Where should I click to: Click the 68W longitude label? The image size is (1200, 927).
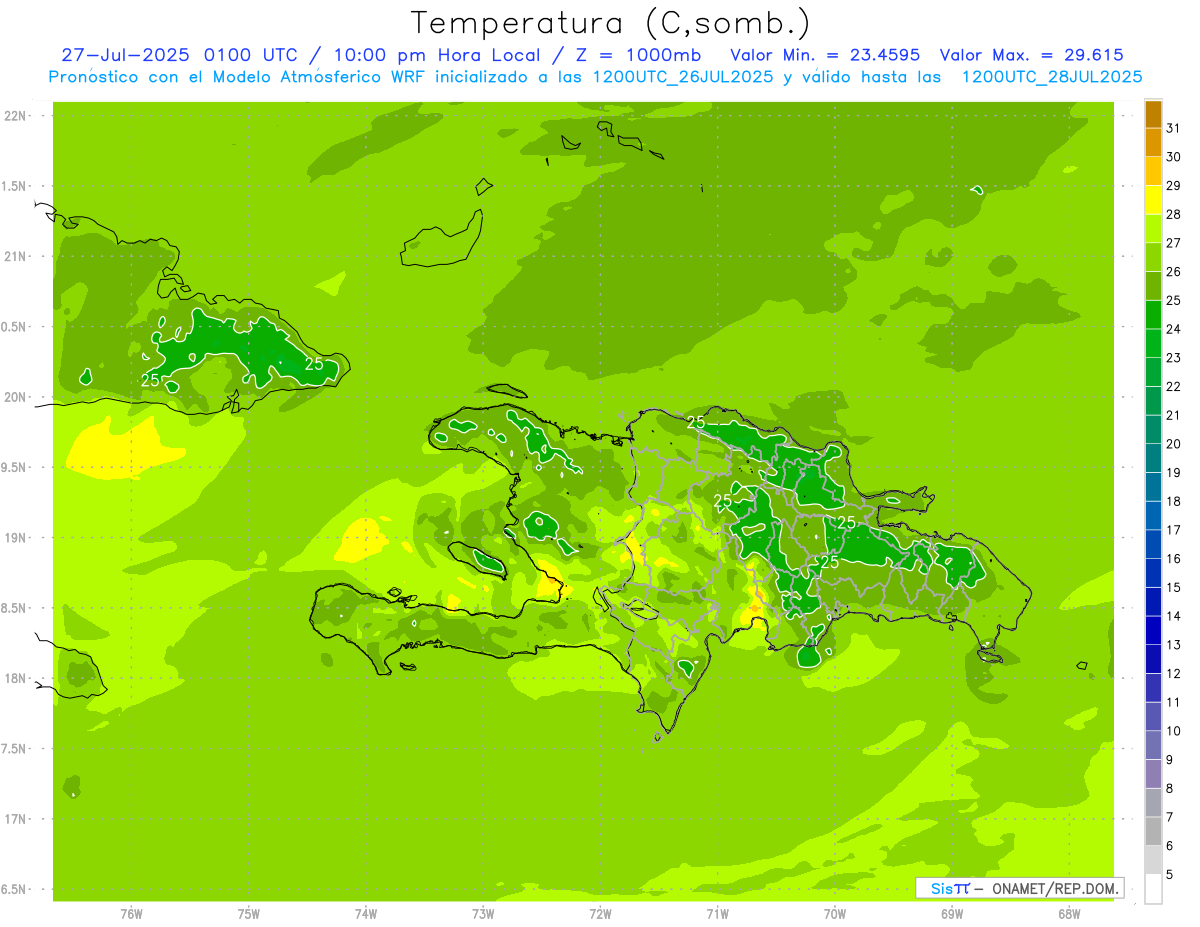pyautogui.click(x=1069, y=913)
